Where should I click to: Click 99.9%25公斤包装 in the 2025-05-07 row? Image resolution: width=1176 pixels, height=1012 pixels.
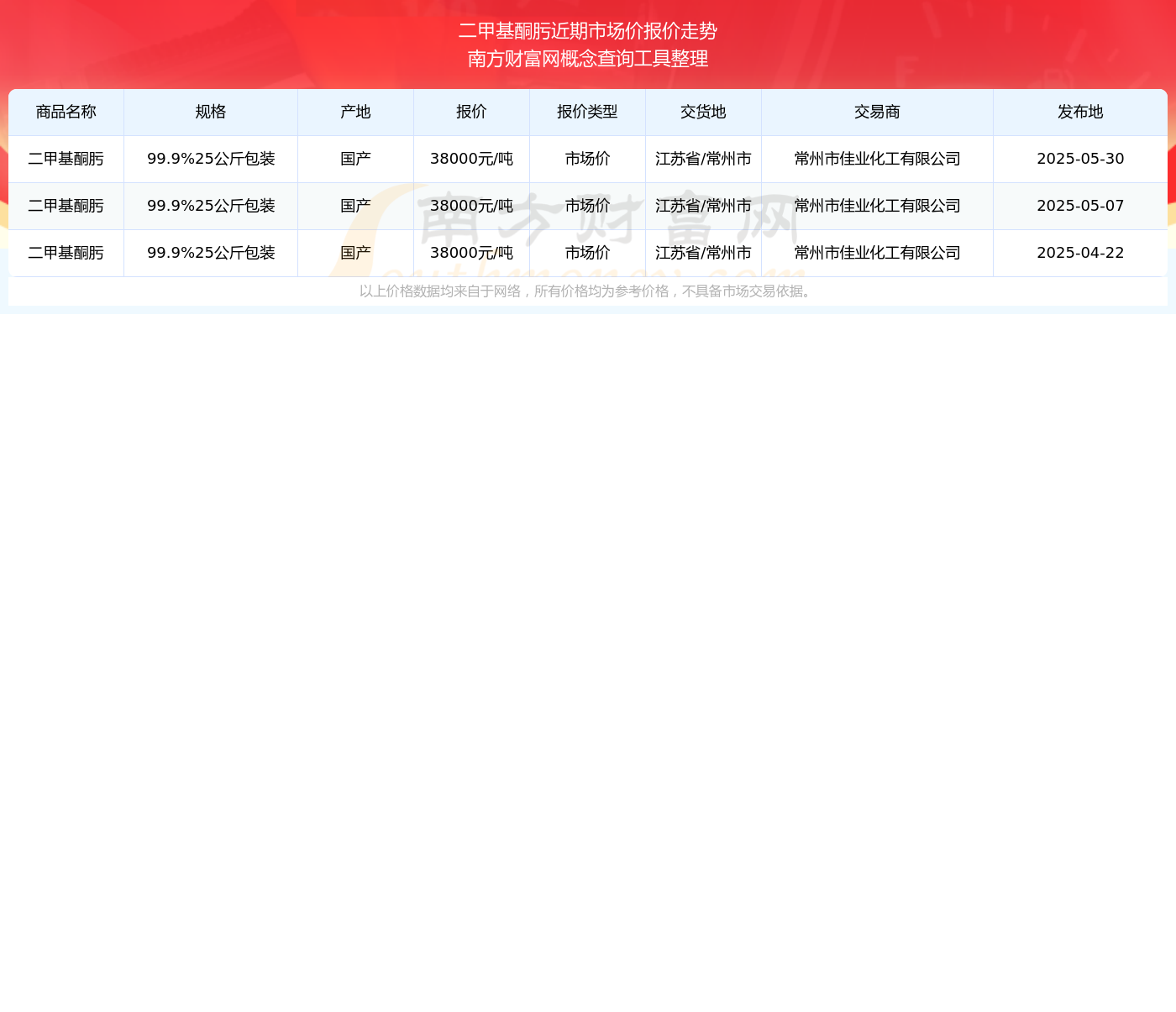[211, 206]
